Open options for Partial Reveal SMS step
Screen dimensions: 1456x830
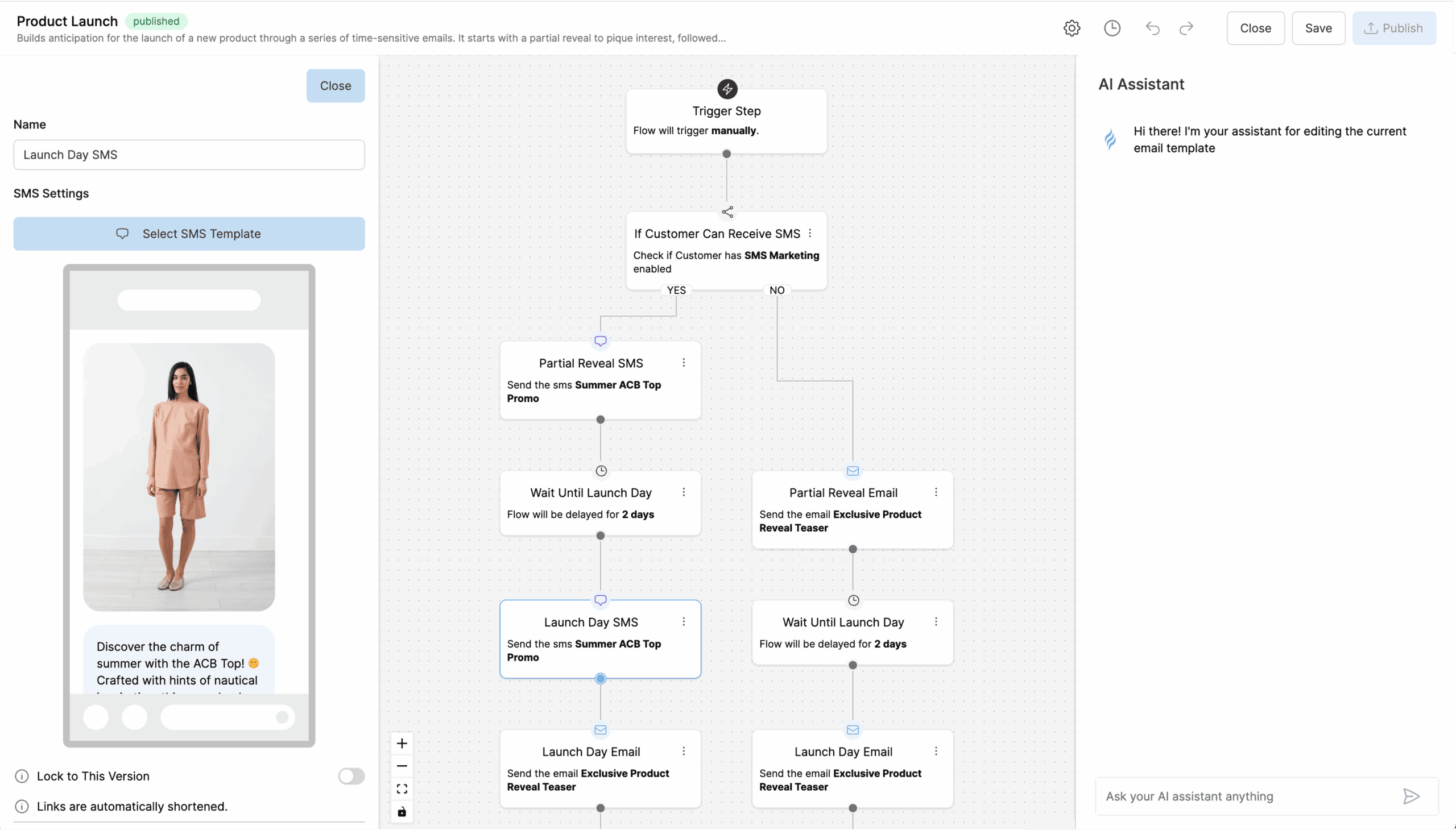click(683, 362)
